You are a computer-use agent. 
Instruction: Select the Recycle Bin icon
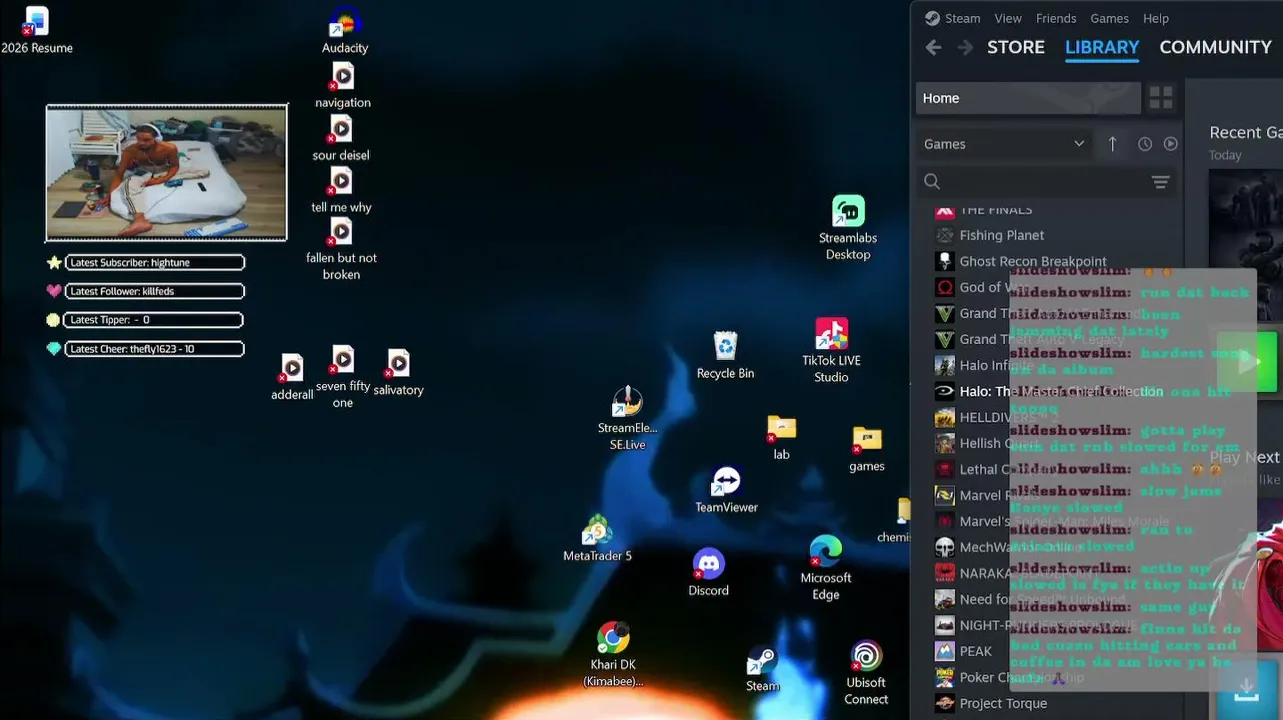pyautogui.click(x=725, y=356)
